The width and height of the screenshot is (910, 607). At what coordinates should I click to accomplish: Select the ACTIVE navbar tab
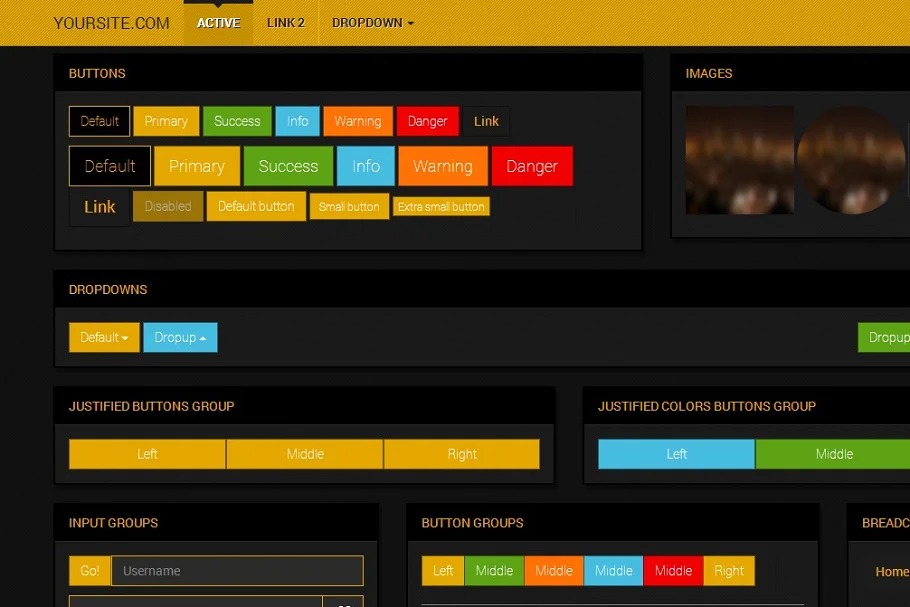coord(218,23)
